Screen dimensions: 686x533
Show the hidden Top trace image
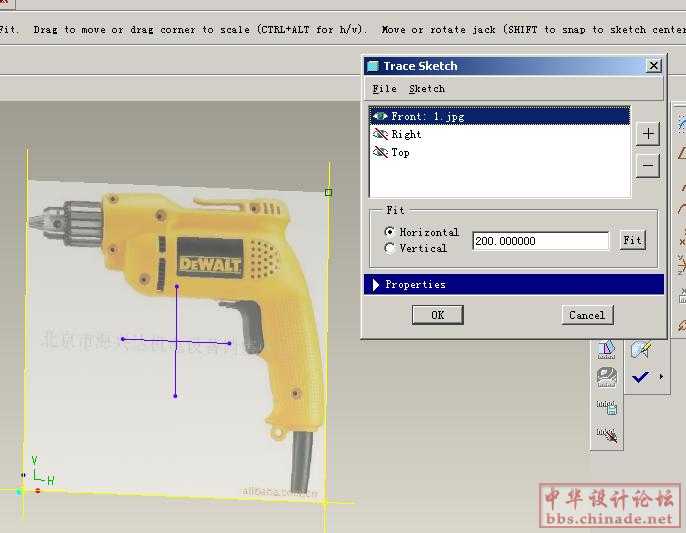(x=380, y=152)
